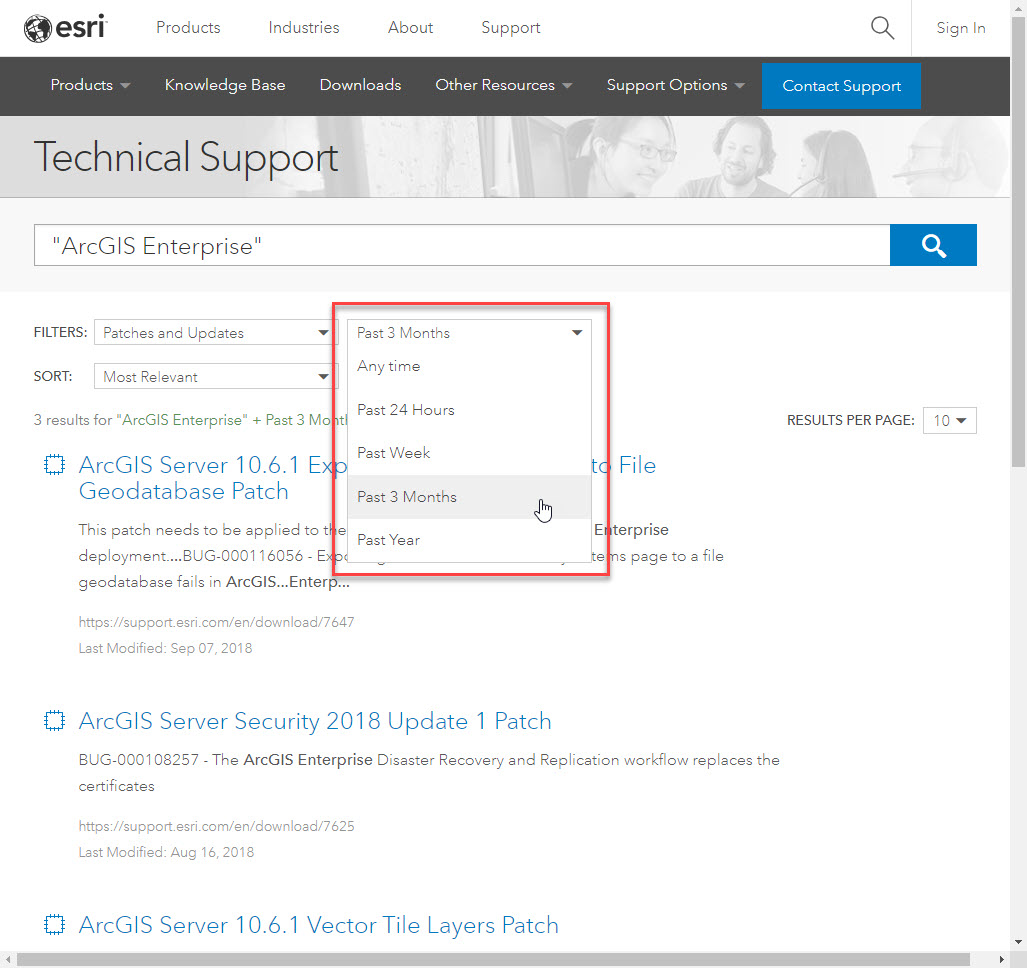Go to Downloads page
The height and width of the screenshot is (968, 1027).
click(x=360, y=85)
